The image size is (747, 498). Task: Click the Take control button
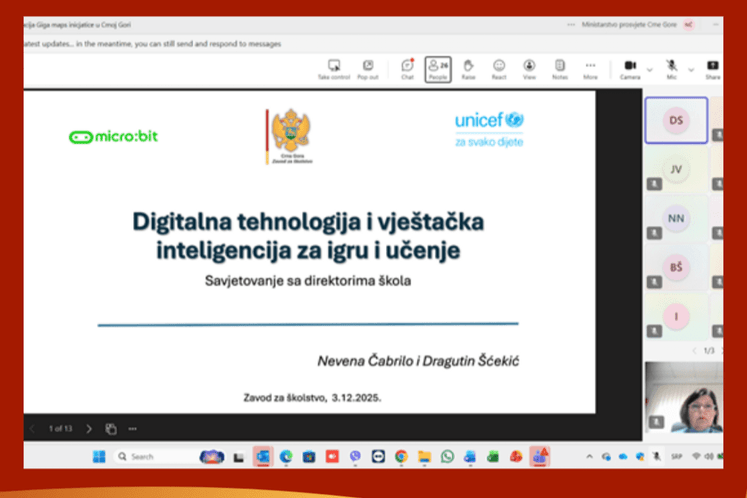[334, 68]
